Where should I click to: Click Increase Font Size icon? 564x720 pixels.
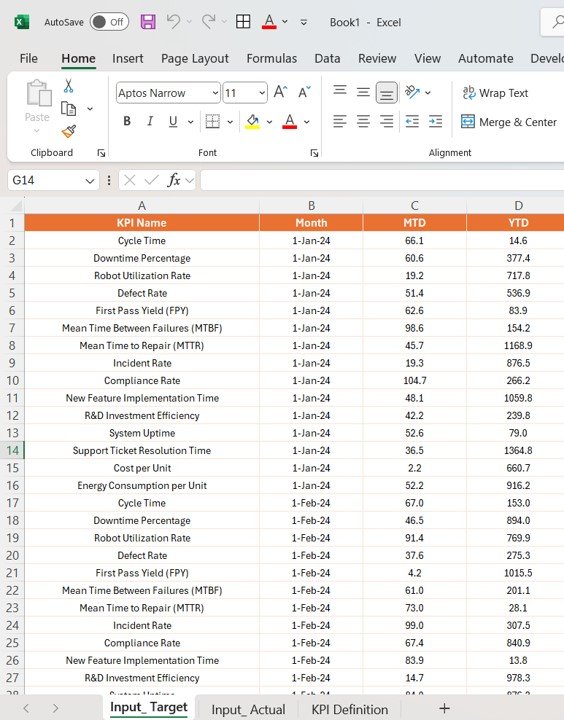coord(280,92)
